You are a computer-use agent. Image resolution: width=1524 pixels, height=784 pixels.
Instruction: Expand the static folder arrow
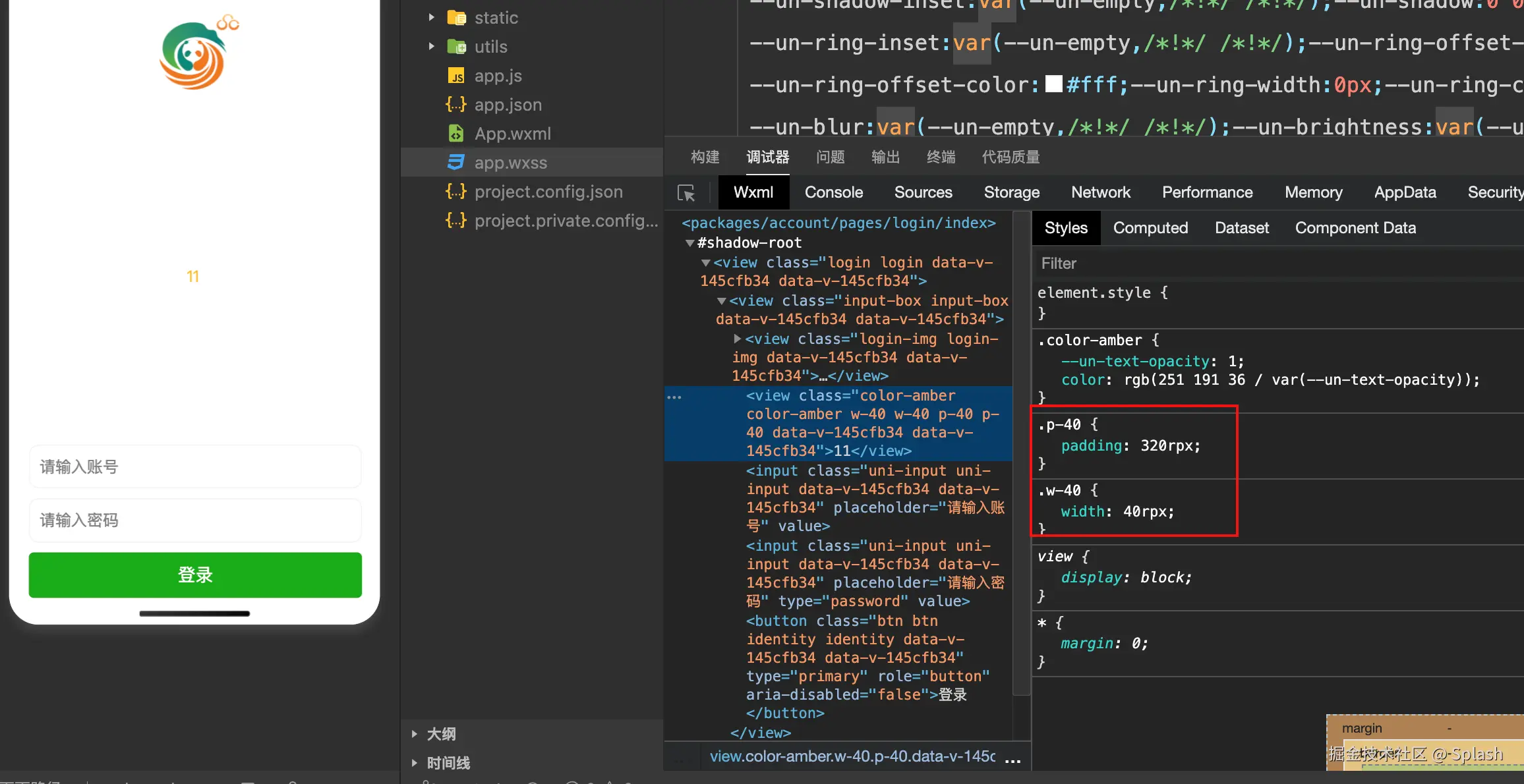click(x=431, y=18)
